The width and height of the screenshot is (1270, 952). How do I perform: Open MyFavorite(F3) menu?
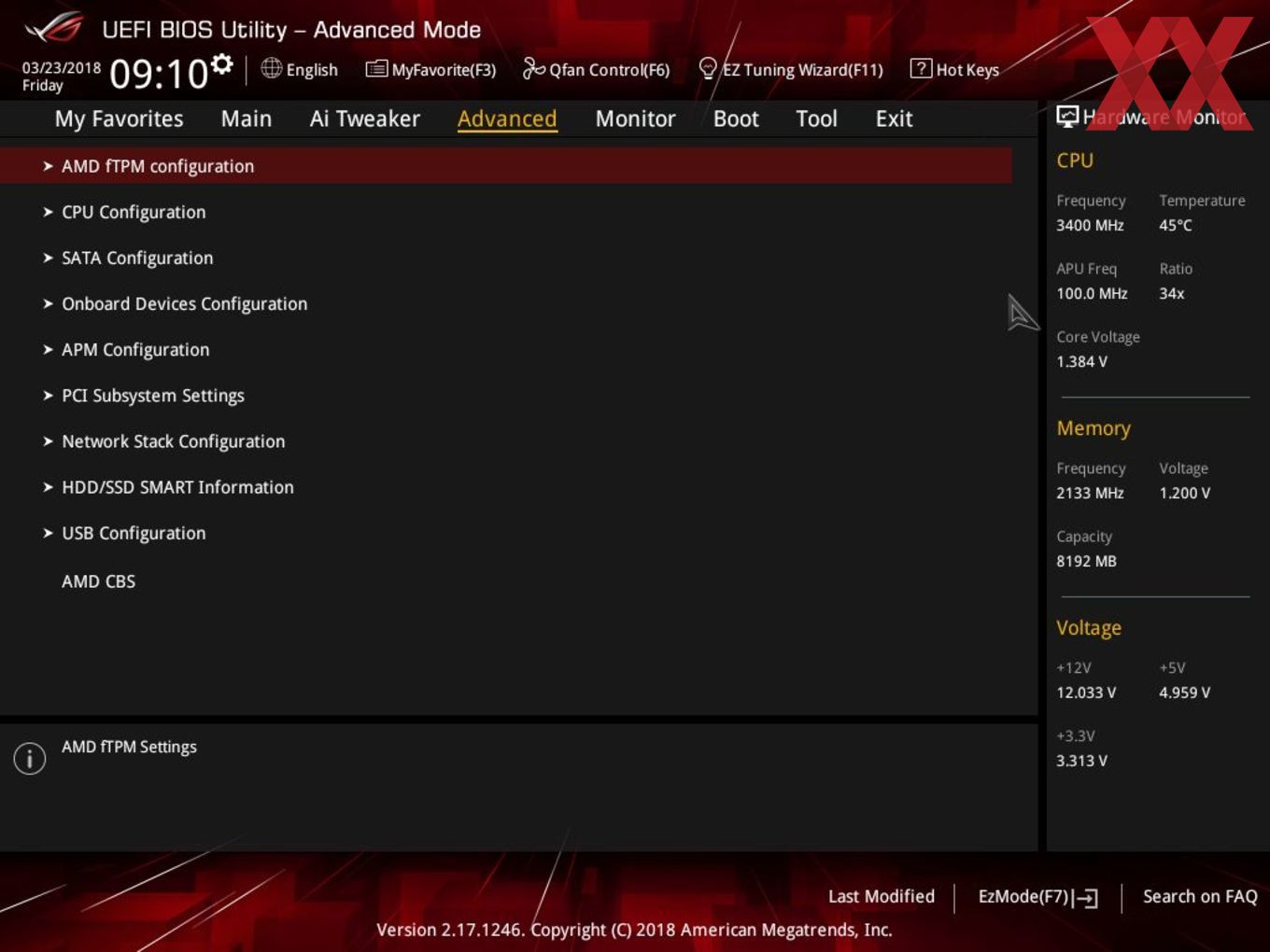444,70
